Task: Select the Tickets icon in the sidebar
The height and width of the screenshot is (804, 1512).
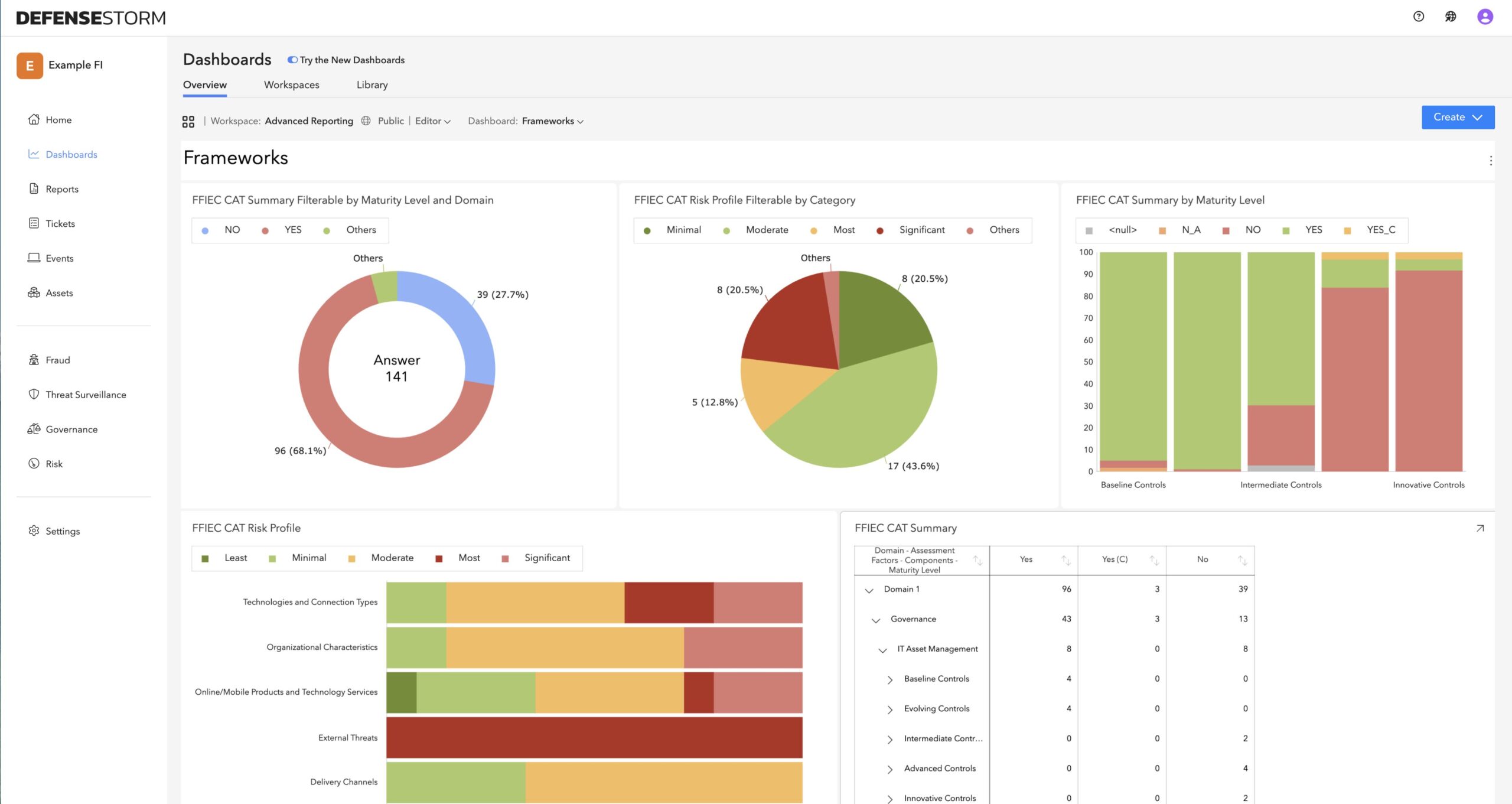Action: (35, 223)
